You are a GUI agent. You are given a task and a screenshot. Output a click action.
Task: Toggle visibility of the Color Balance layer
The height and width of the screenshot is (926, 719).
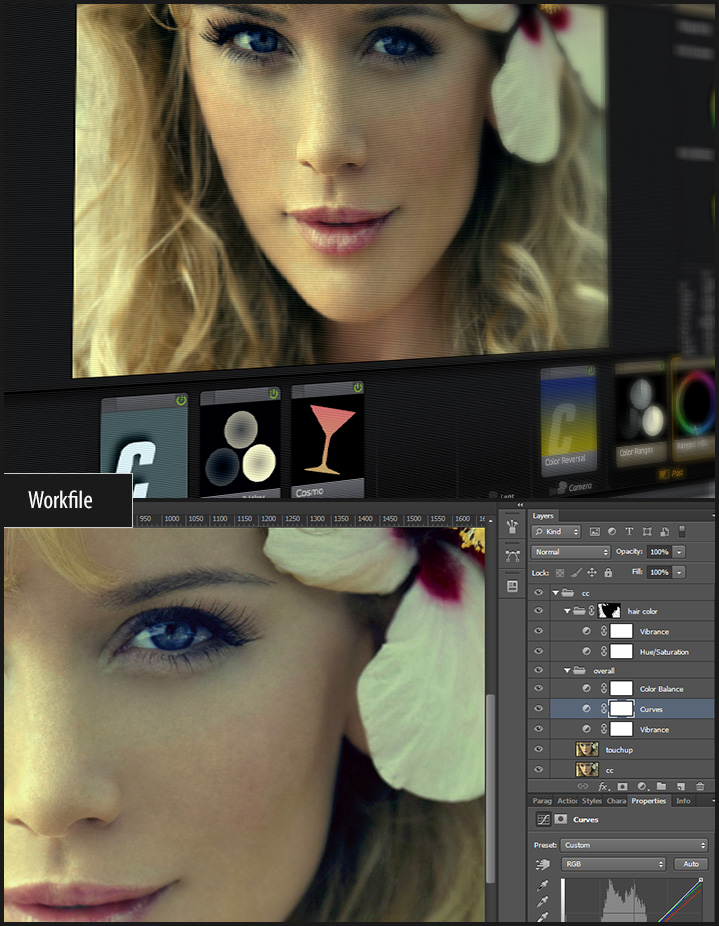click(x=539, y=689)
